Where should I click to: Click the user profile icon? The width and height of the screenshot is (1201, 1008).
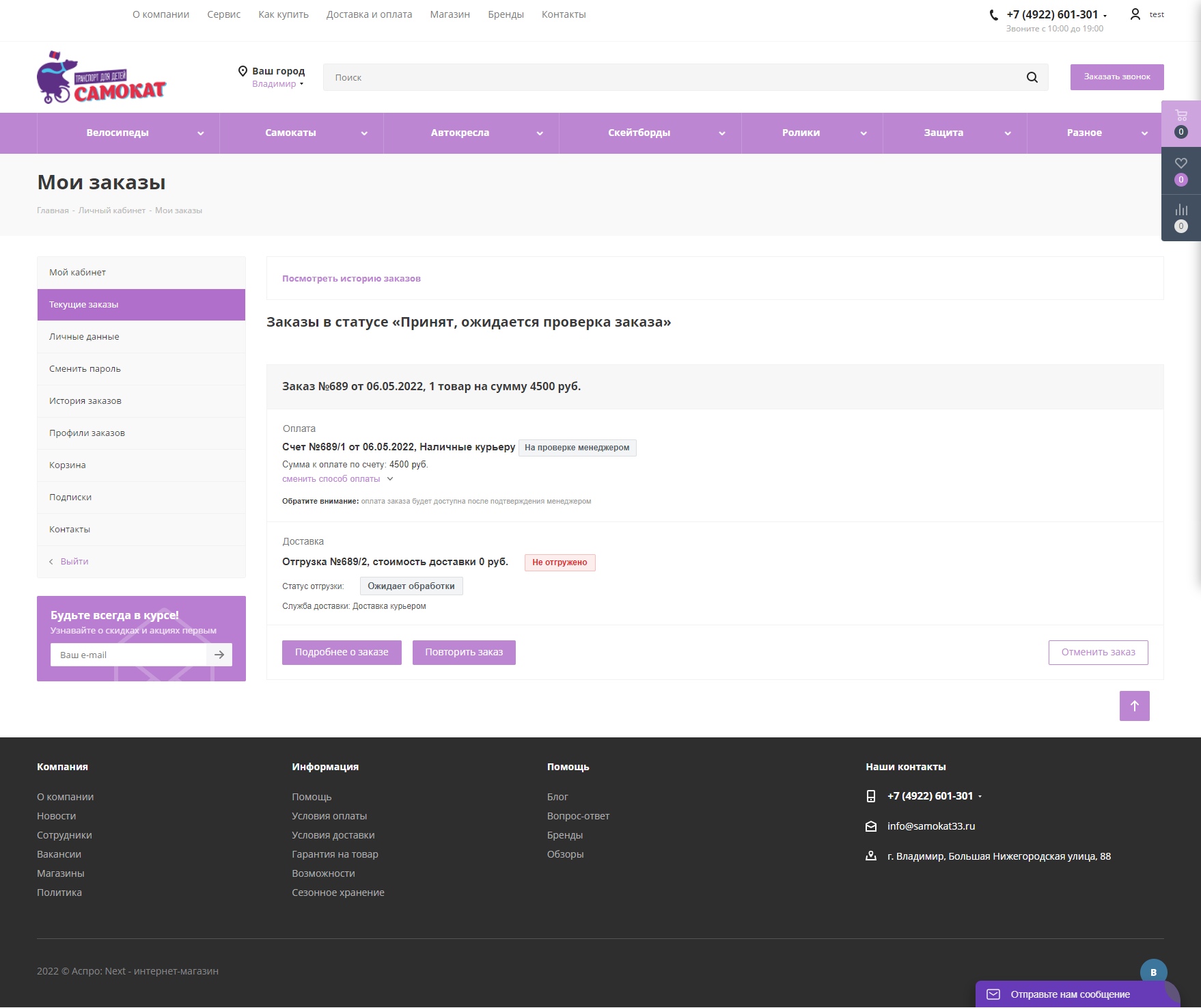tap(1135, 14)
